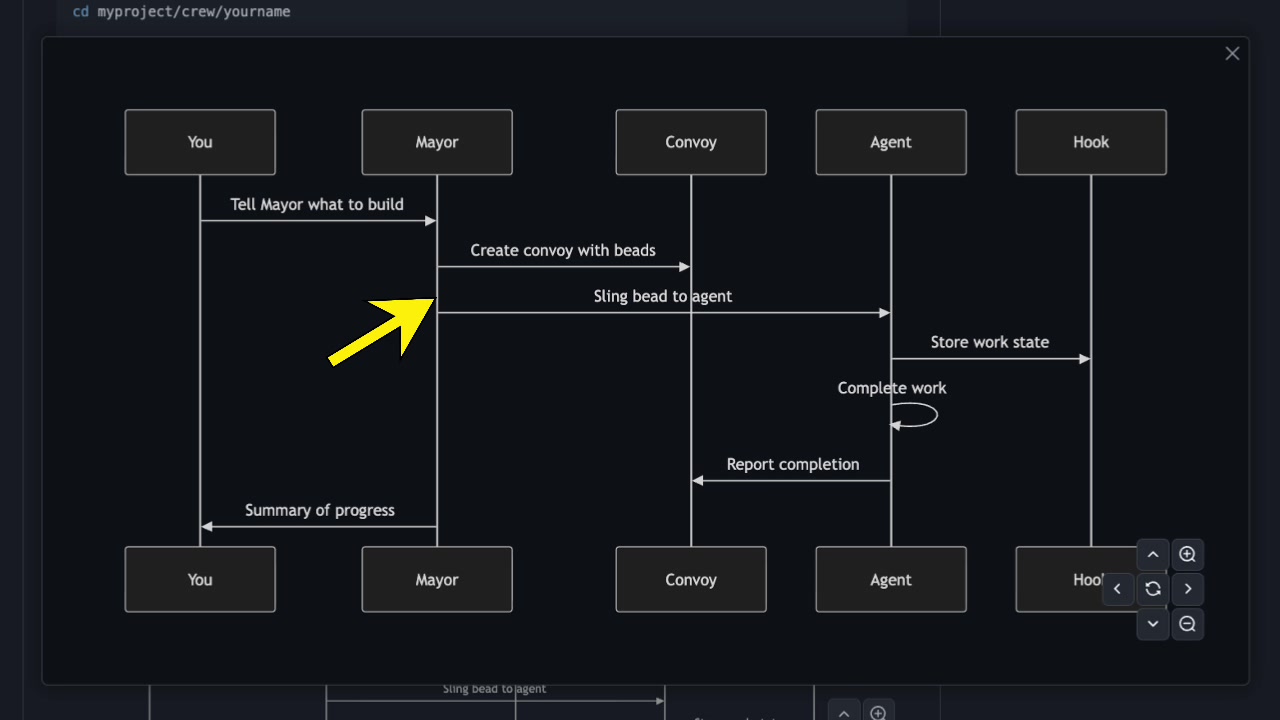This screenshot has width=1280, height=720.
Task: Click the 'Sling bead to agent' message label
Action: coord(662,296)
